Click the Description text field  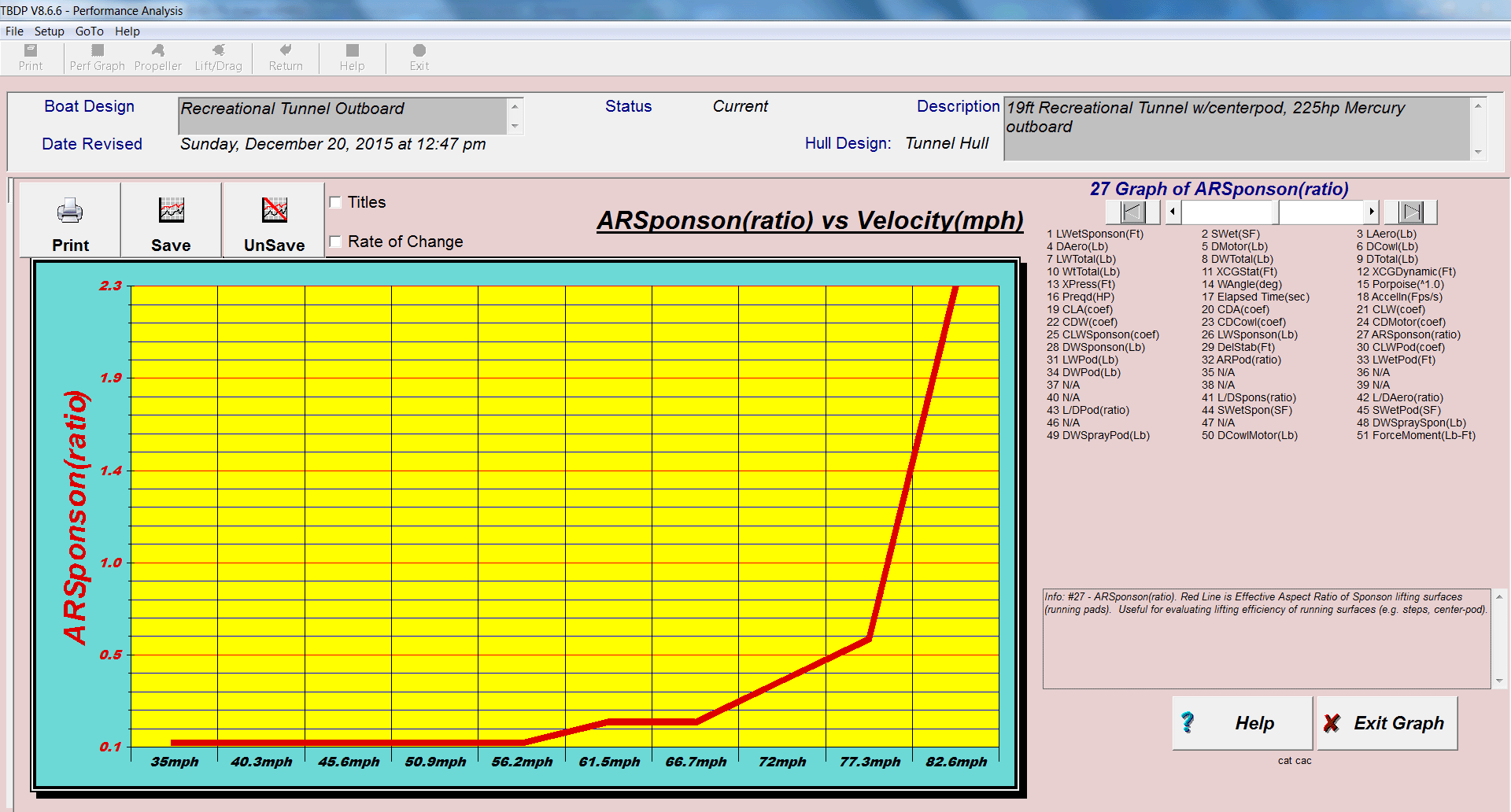(1236, 129)
